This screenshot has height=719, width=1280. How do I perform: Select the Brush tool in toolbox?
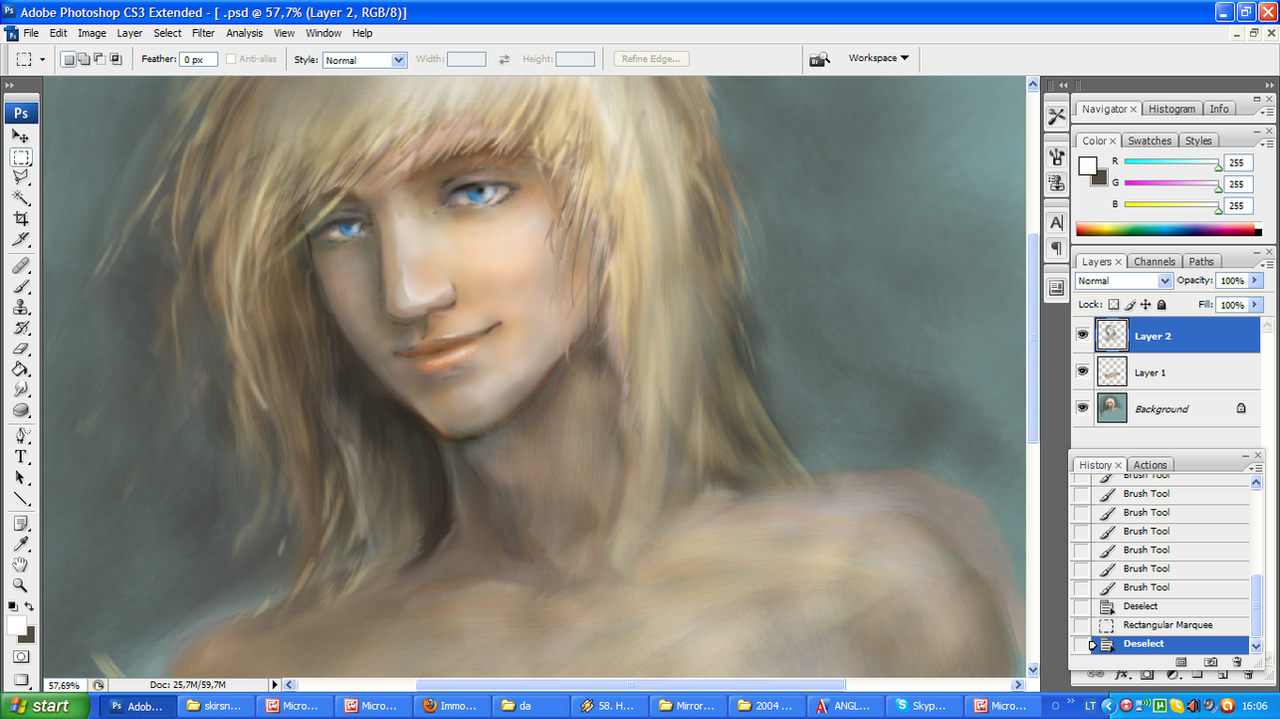click(x=21, y=287)
